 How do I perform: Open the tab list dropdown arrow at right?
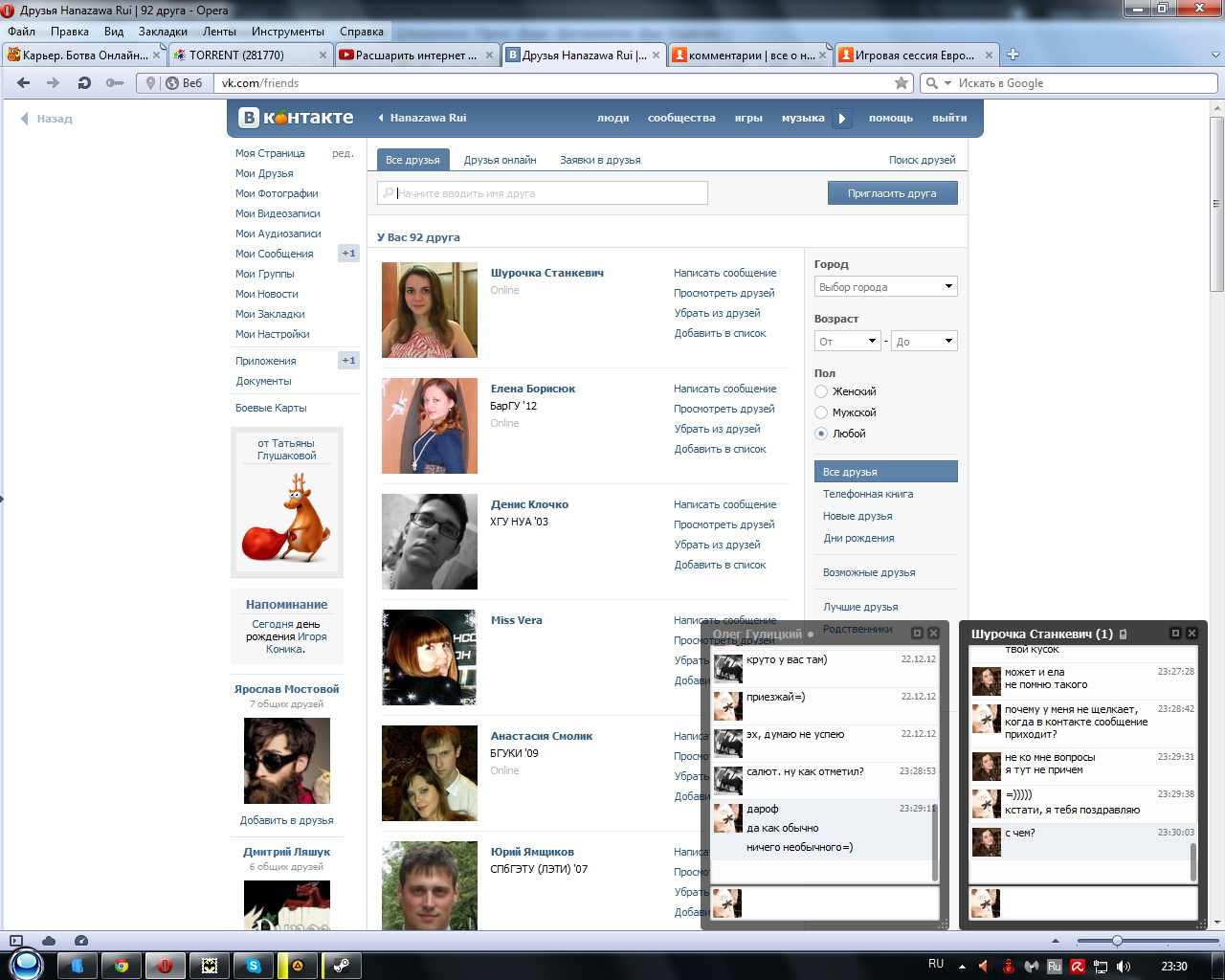[x=1216, y=55]
